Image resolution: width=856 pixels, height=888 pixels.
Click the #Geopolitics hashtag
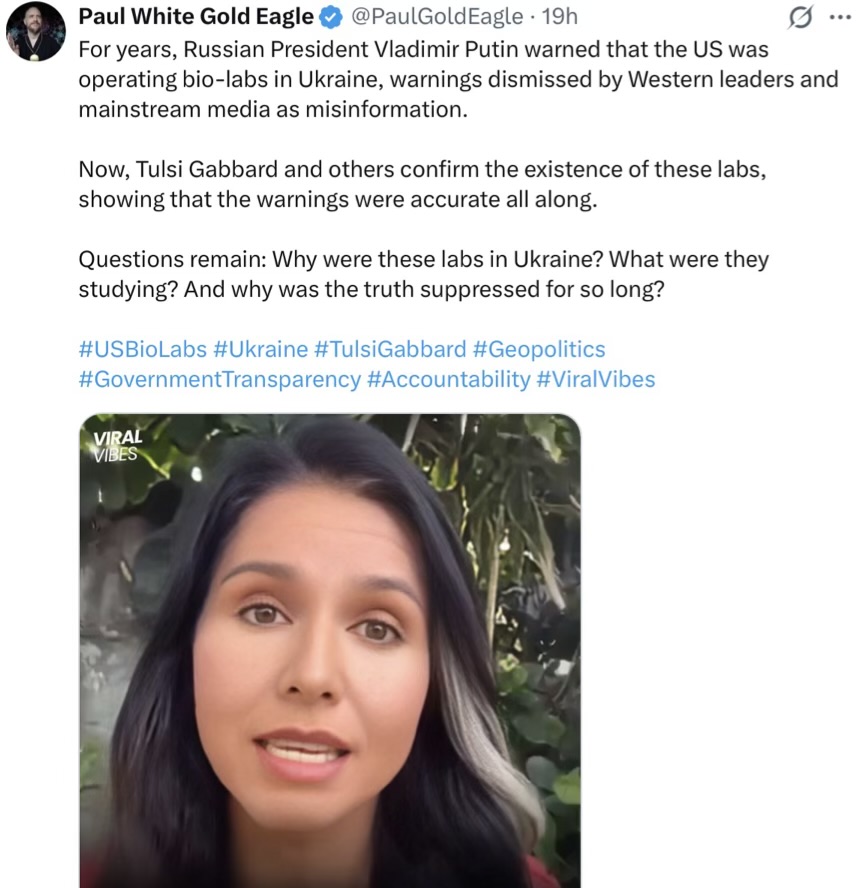pyautogui.click(x=539, y=349)
